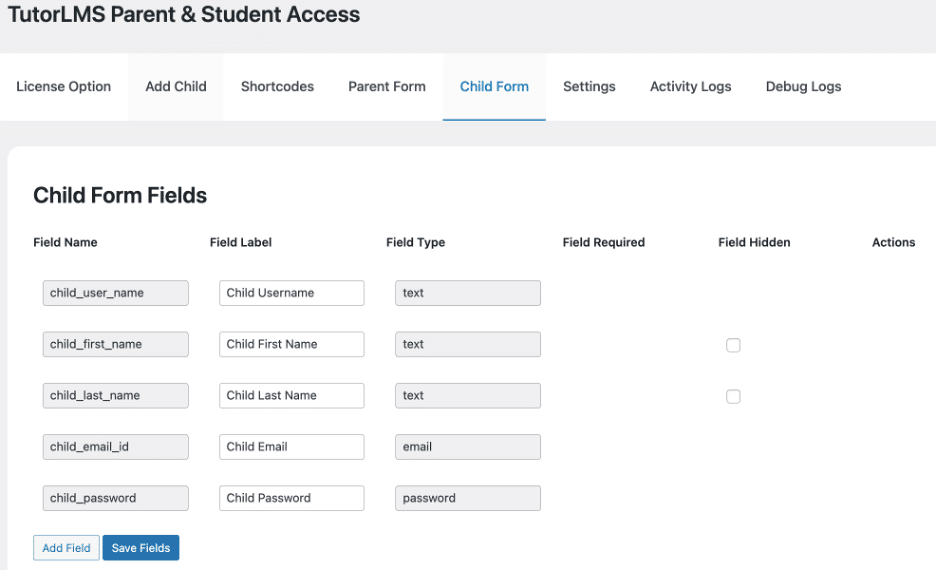936x570 pixels.
Task: Switch to the Add Child tab
Action: [176, 87]
